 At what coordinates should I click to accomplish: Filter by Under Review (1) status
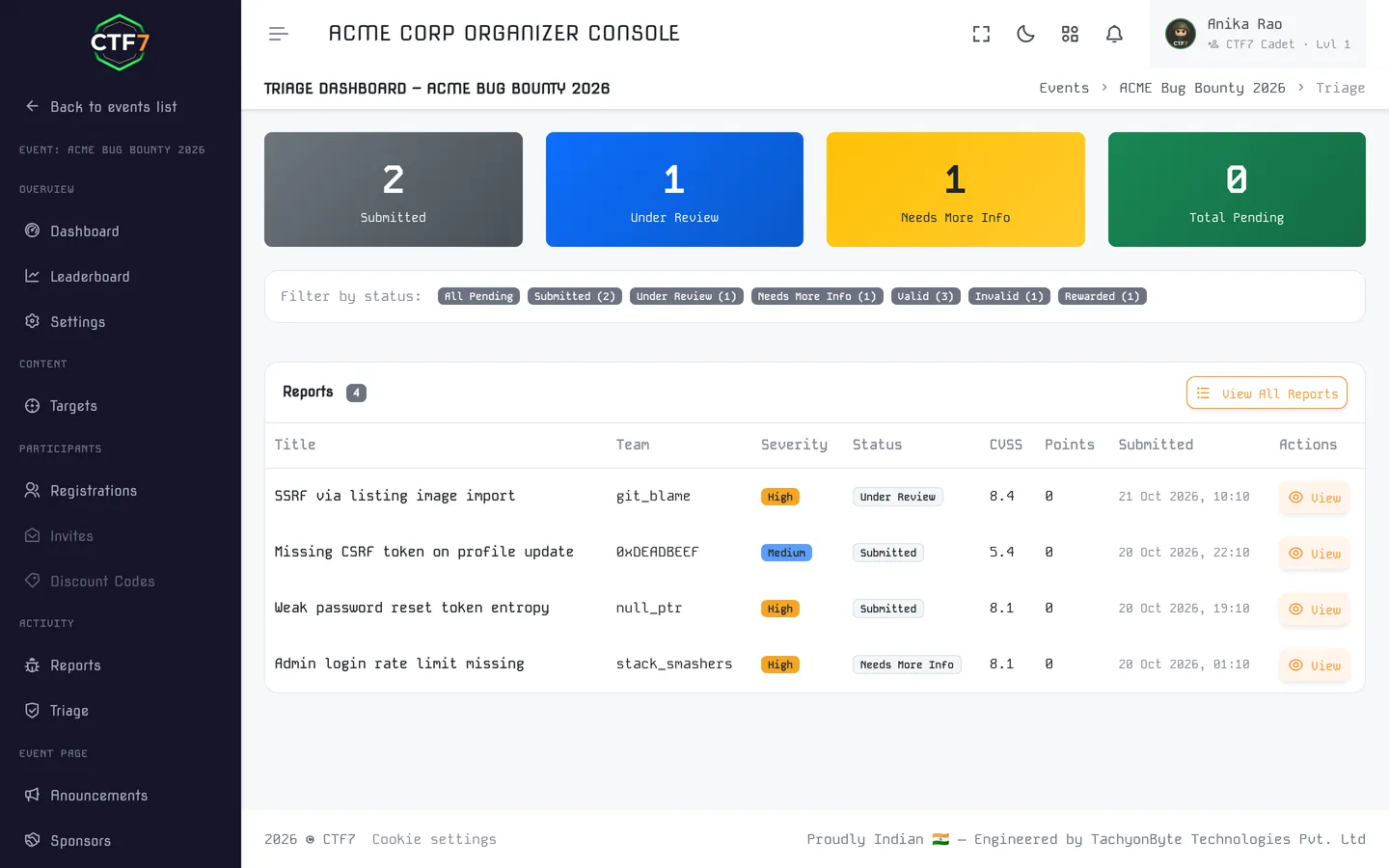(x=687, y=296)
